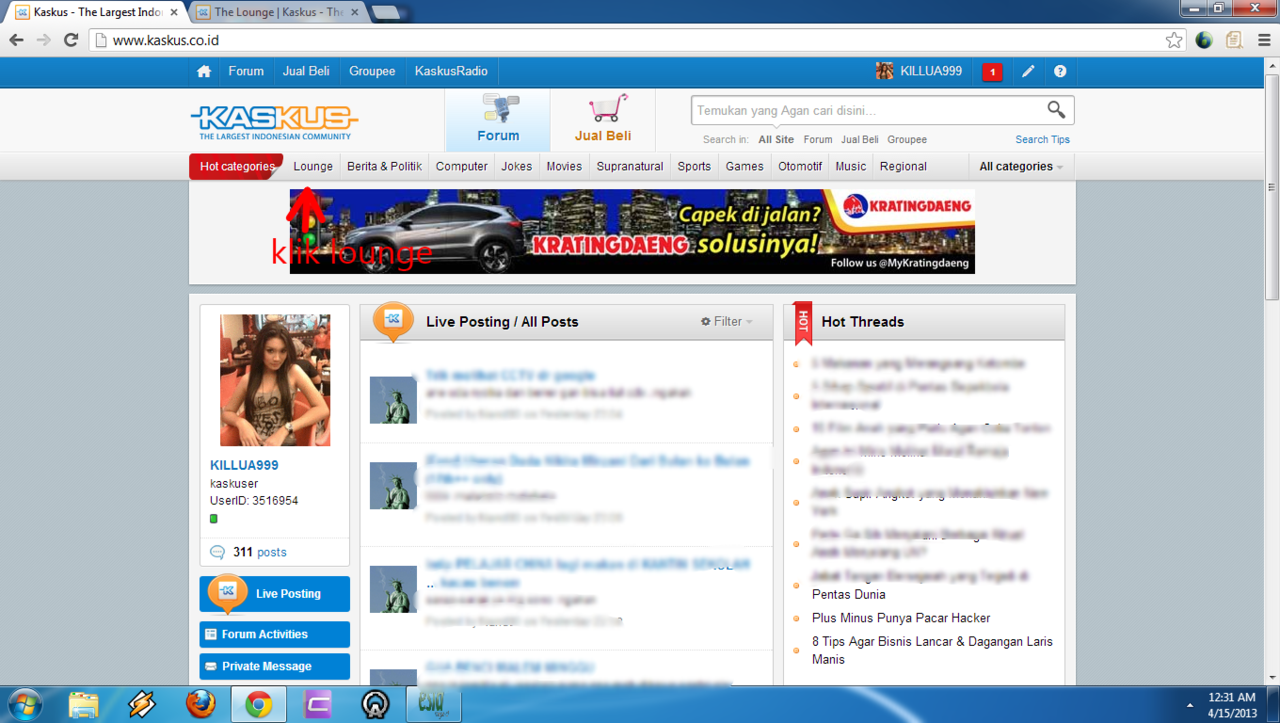
Task: Open Windows Start menu
Action: [24, 704]
